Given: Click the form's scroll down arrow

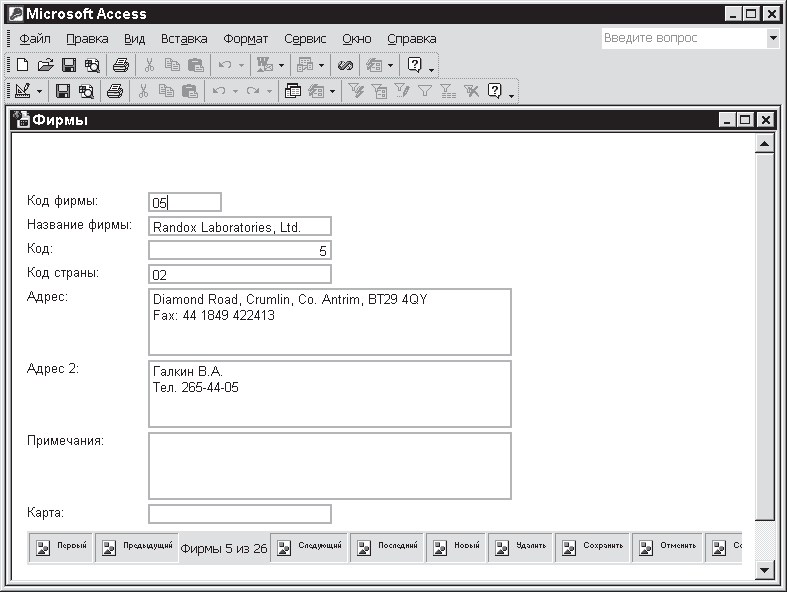Looking at the screenshot, I should pyautogui.click(x=765, y=569).
